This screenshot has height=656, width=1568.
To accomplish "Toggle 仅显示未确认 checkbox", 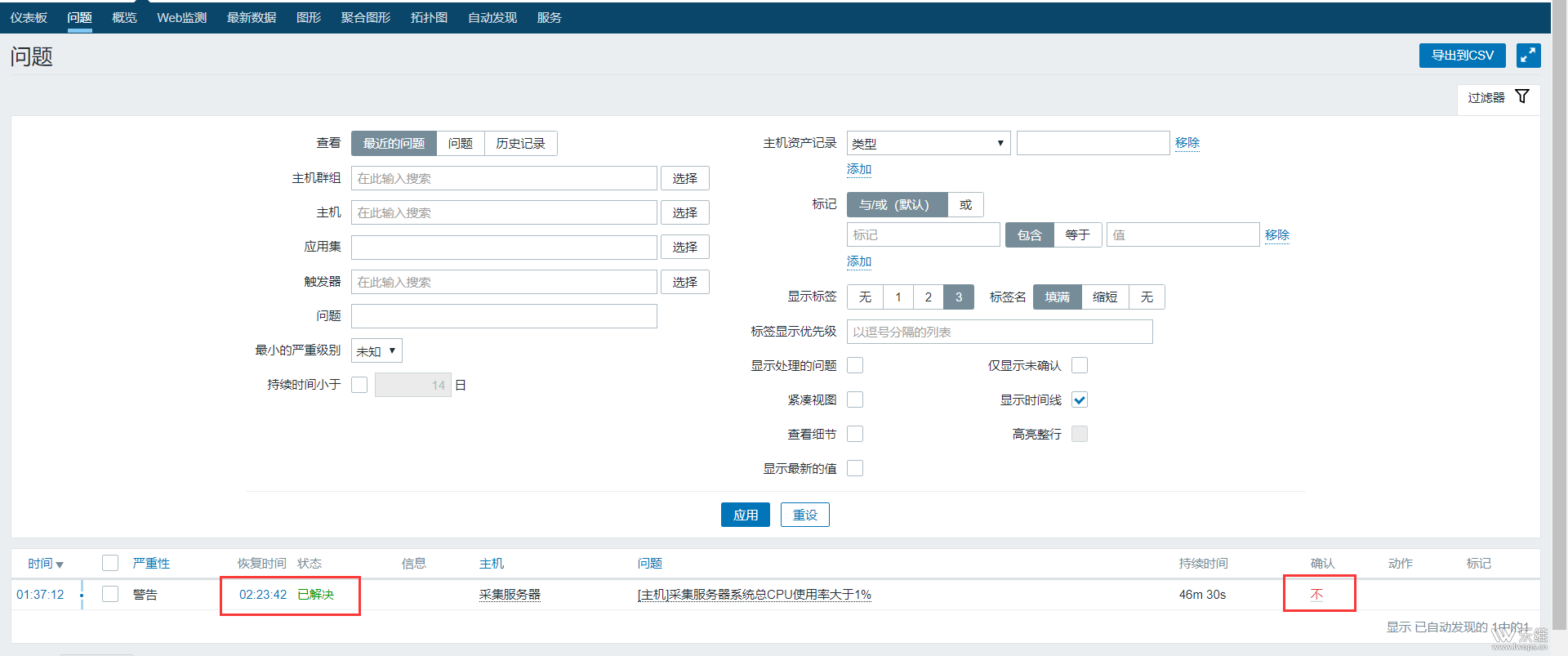I will (1080, 365).
